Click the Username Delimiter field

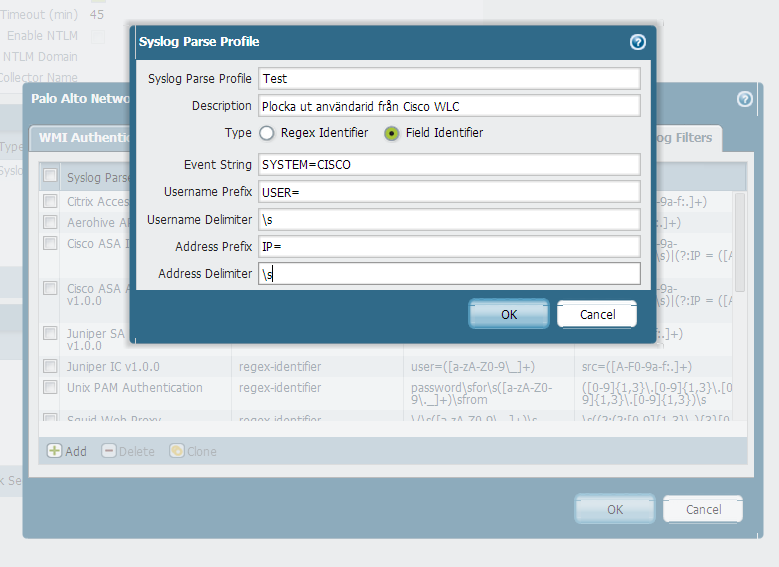[x=449, y=219]
